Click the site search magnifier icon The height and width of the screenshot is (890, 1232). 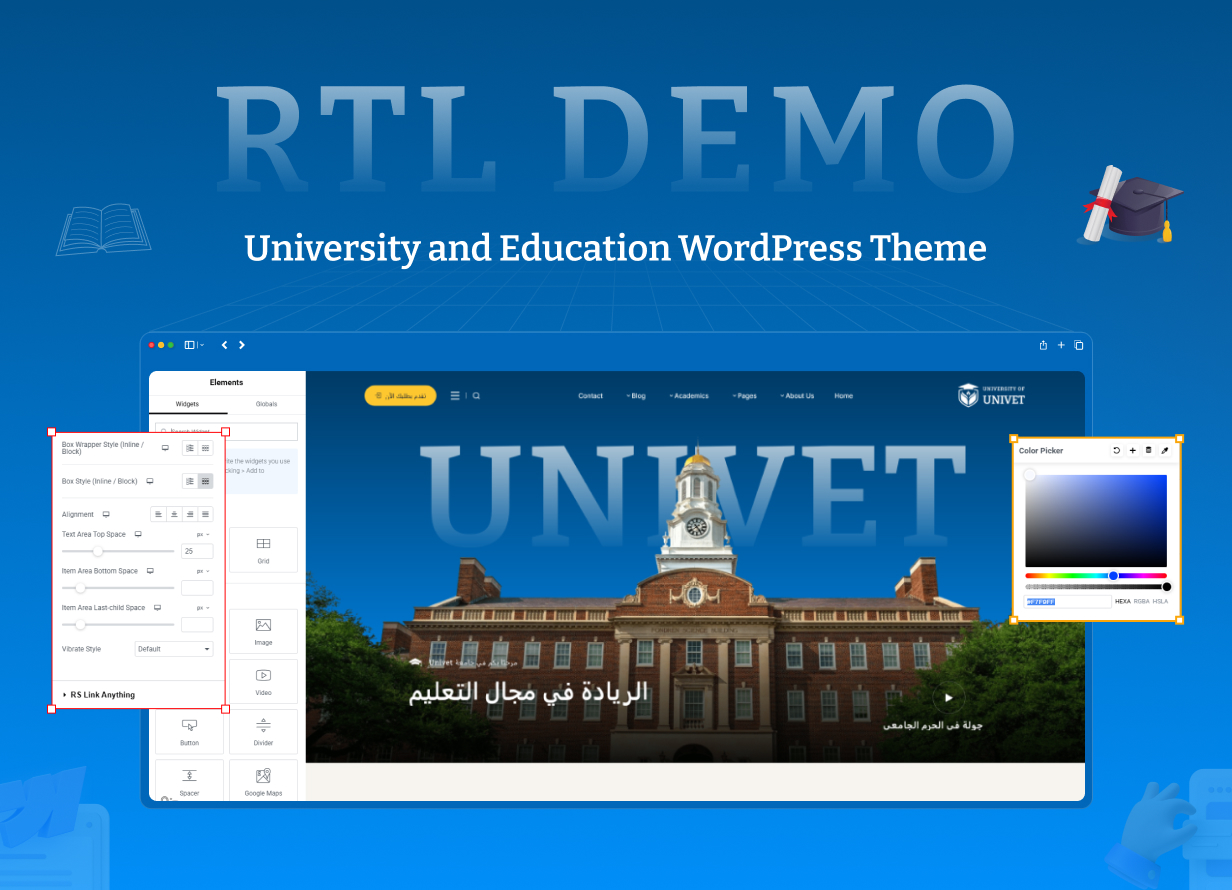pos(476,396)
